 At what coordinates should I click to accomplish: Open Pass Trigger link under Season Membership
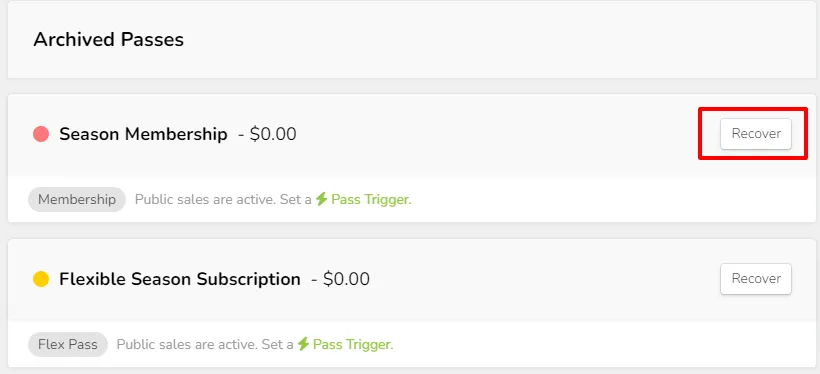(x=371, y=199)
